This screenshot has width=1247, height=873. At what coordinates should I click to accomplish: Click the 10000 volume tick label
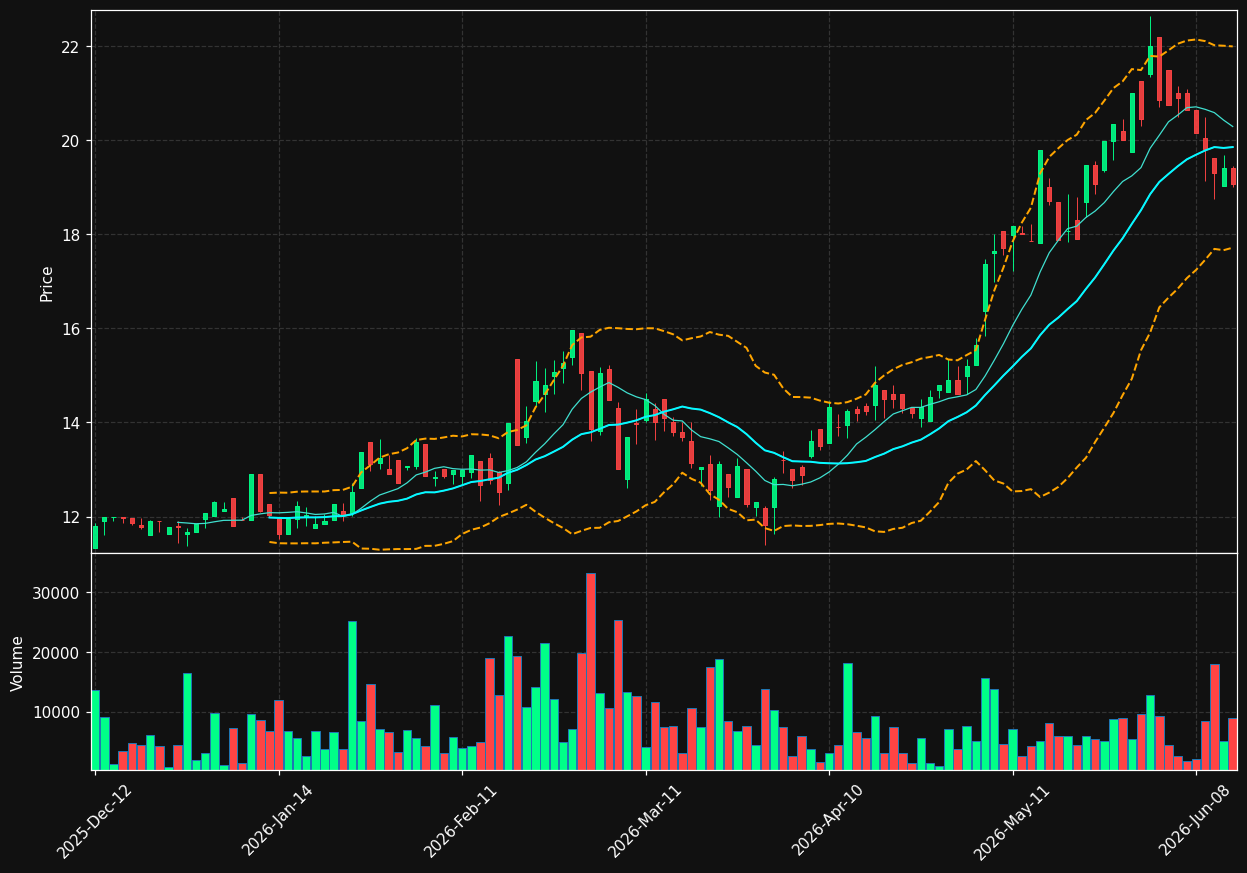59,712
